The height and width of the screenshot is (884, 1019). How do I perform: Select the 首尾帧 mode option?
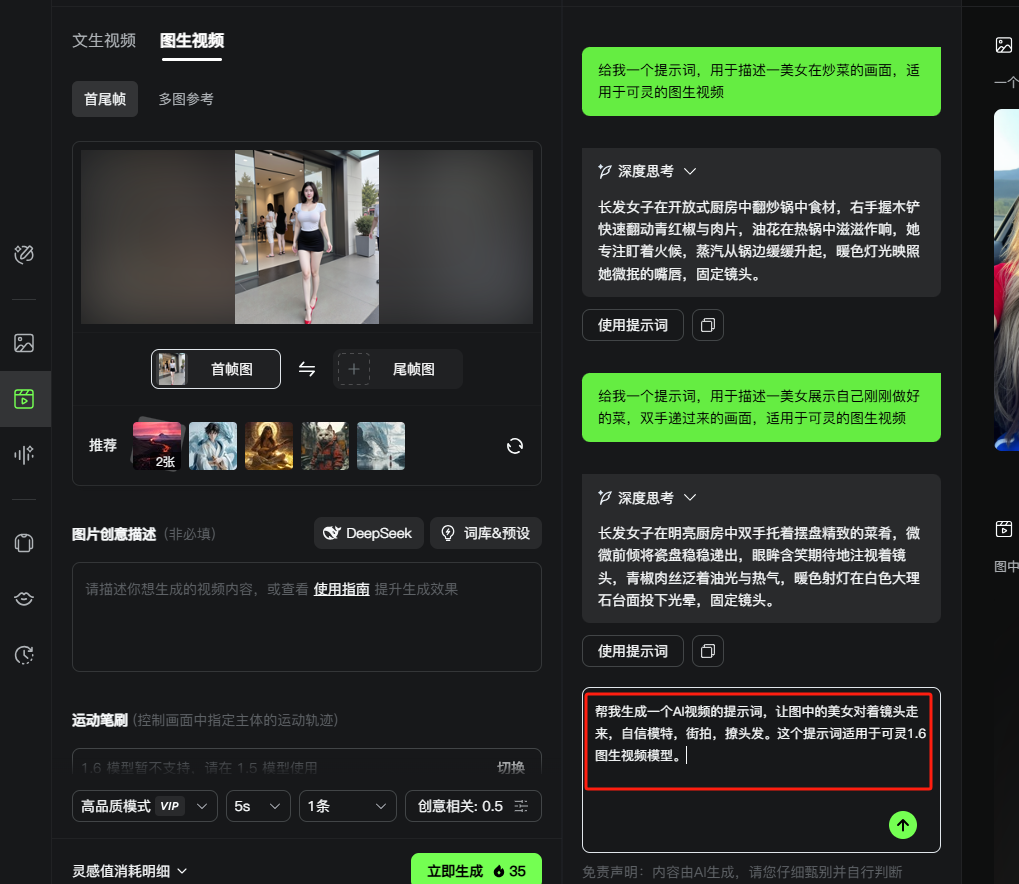coord(105,99)
